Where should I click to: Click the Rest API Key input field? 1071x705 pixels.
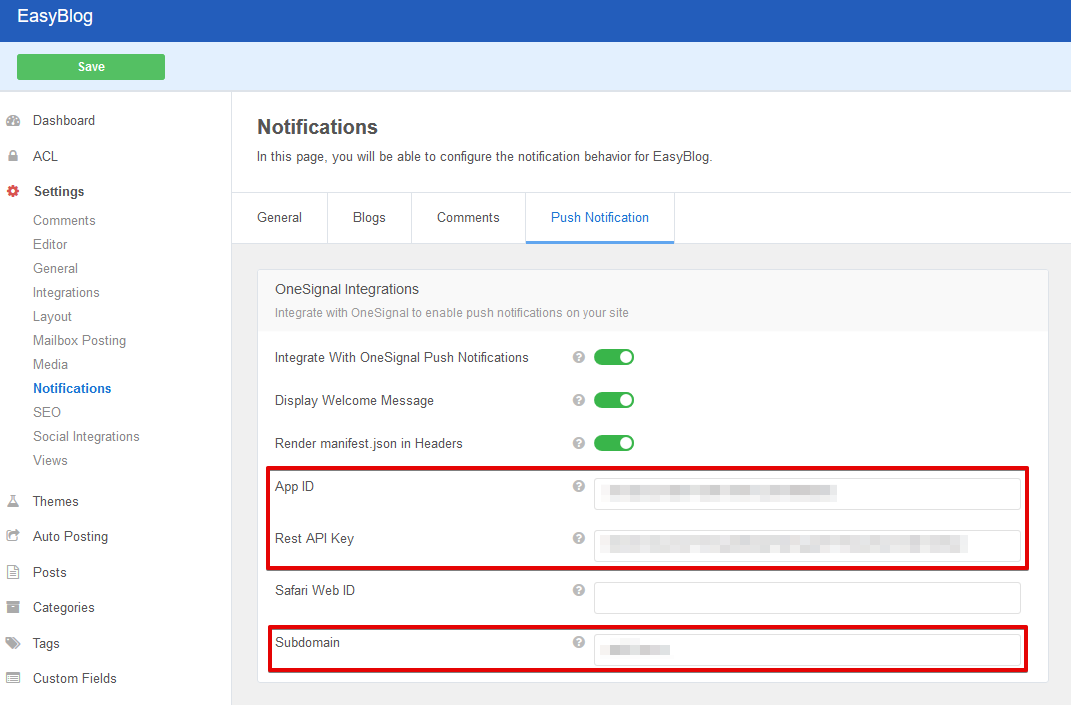click(807, 546)
